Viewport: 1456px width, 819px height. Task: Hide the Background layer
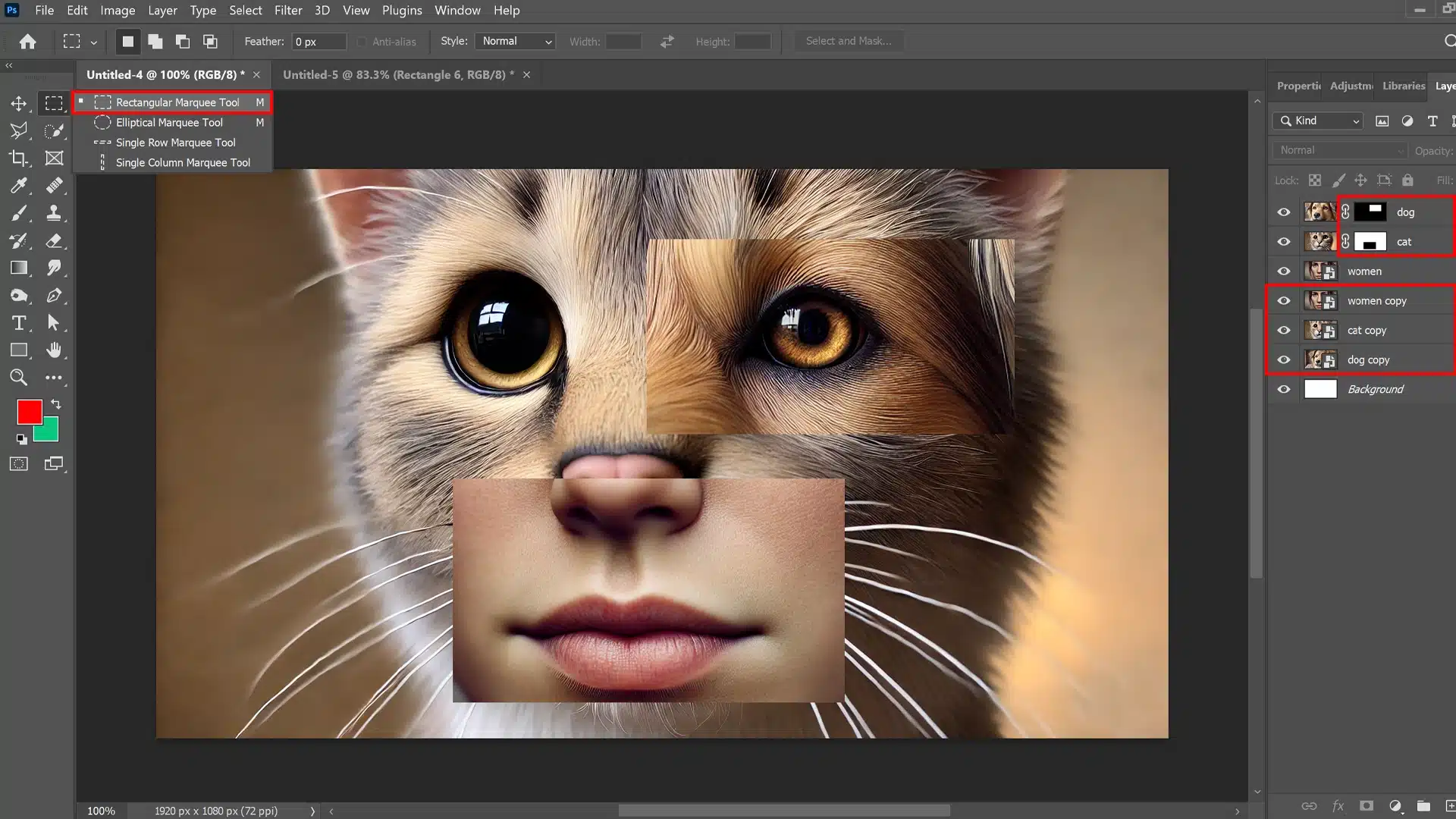tap(1283, 390)
